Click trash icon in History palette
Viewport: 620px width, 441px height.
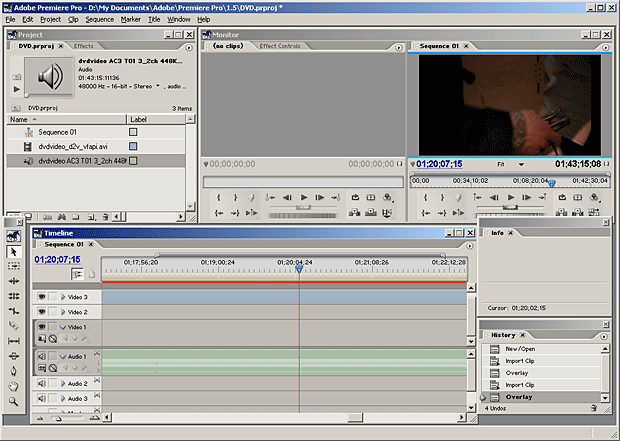coord(594,408)
